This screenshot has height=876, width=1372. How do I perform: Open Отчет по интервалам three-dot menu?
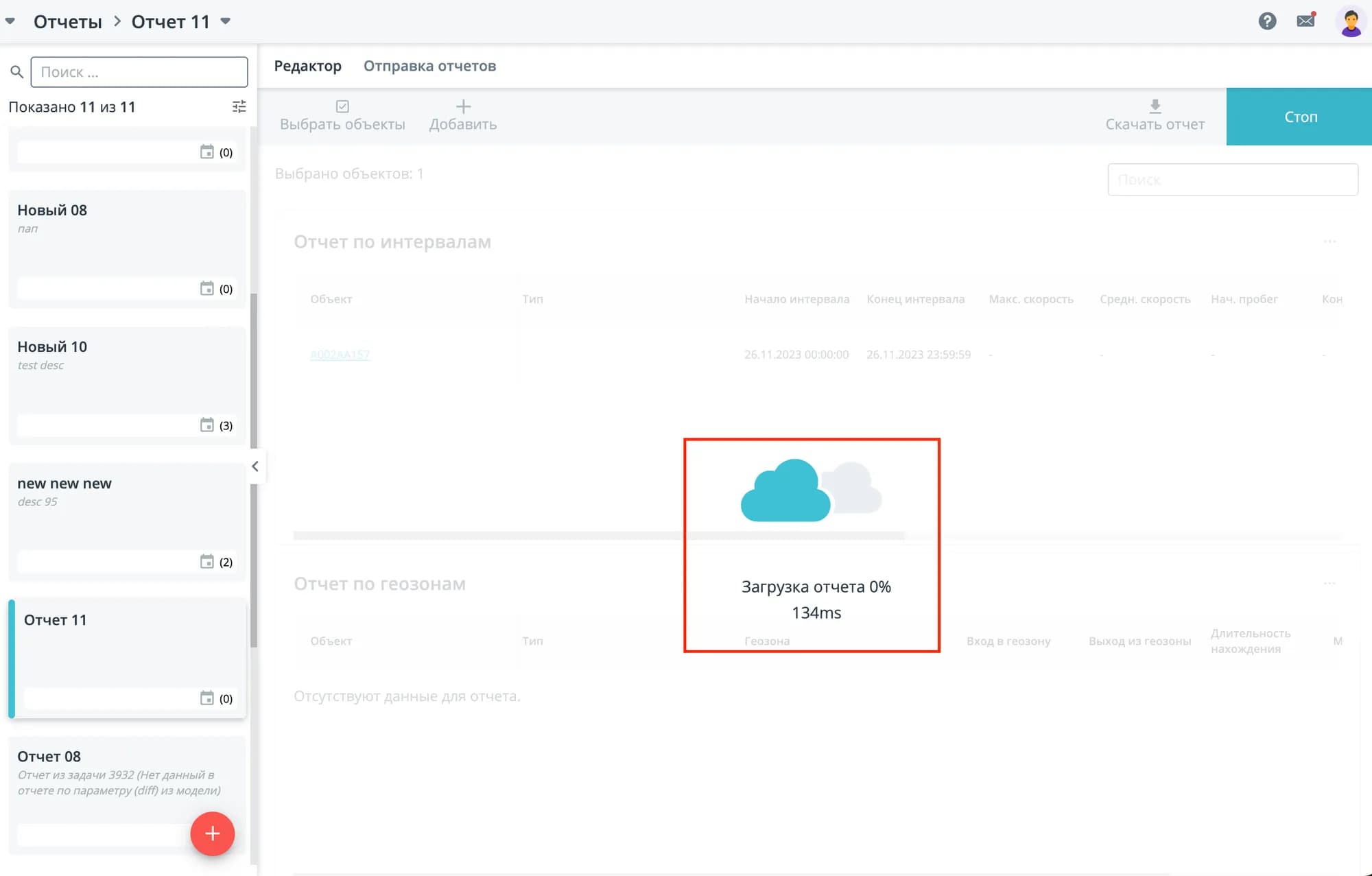(1329, 241)
